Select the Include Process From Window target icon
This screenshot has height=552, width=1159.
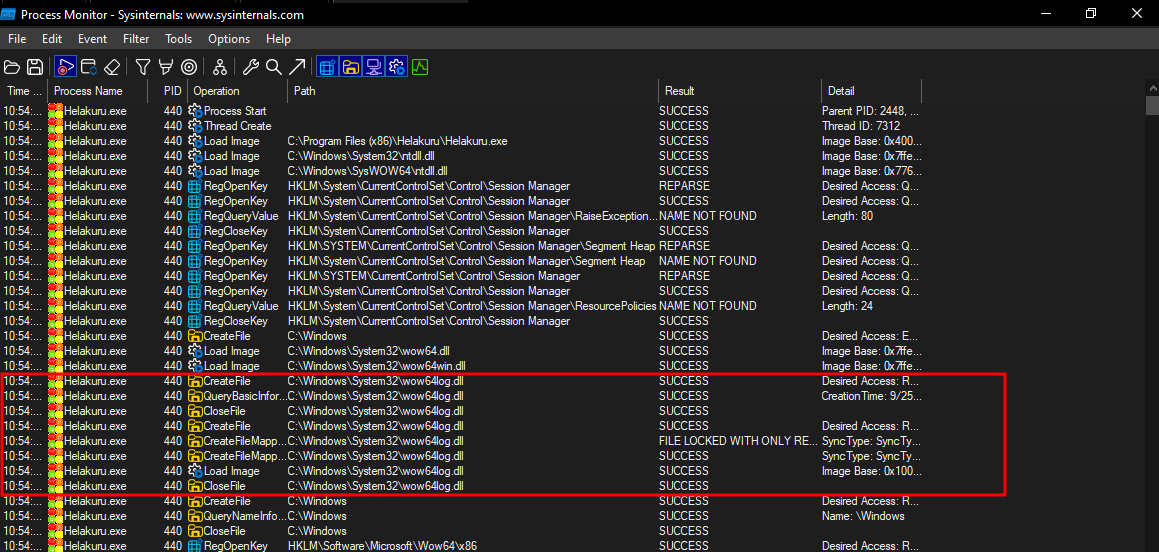(x=188, y=67)
